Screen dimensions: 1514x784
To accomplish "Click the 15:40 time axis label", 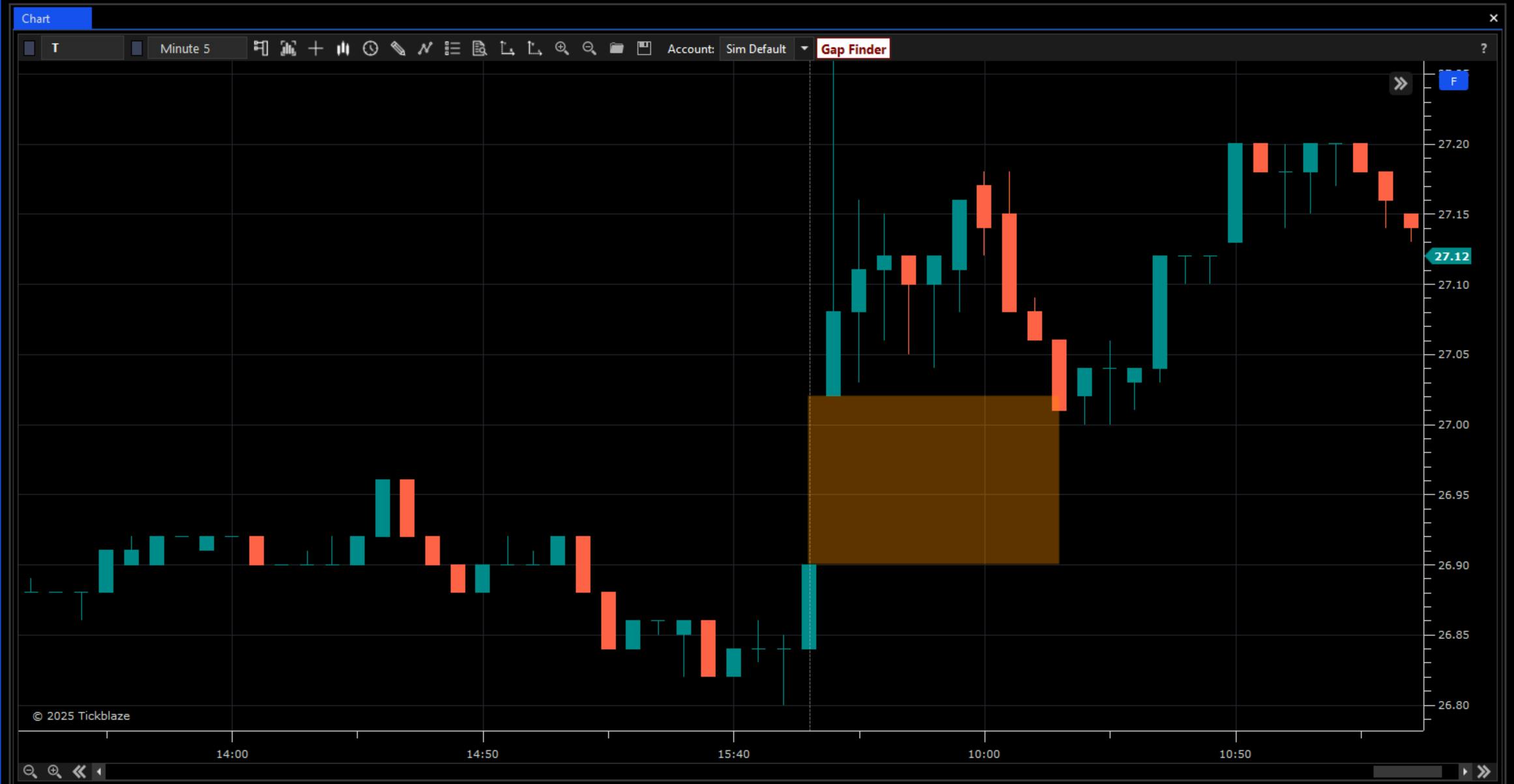I will point(734,754).
